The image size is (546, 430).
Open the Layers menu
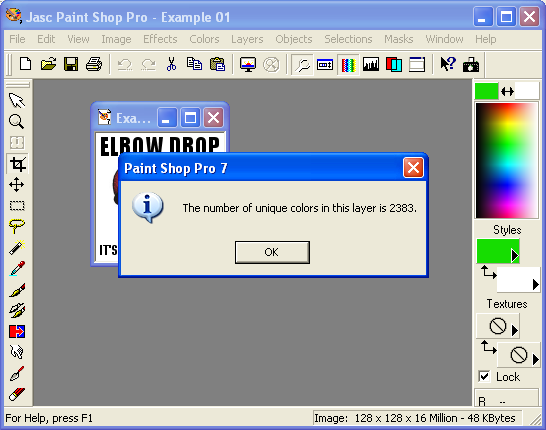tap(247, 39)
